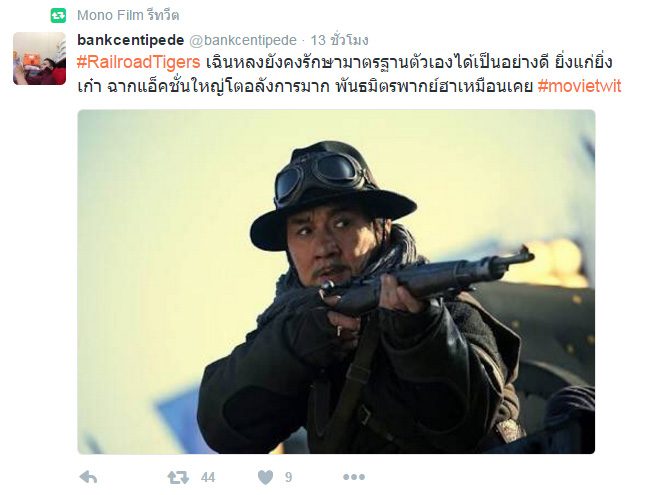
Task: Click the bankcentipede display name
Action: click(x=131, y=40)
